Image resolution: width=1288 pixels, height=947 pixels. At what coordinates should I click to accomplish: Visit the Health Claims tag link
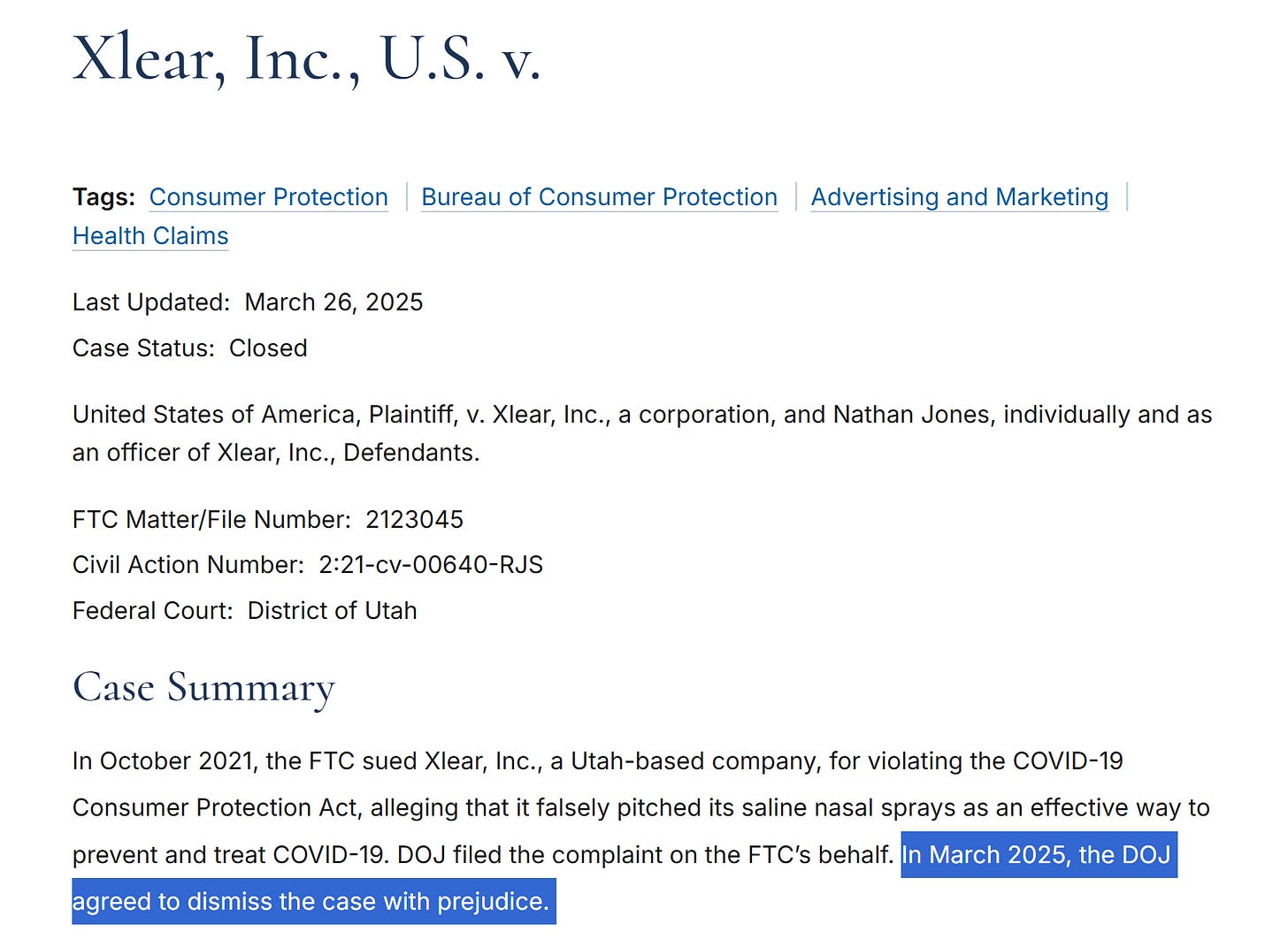click(150, 236)
